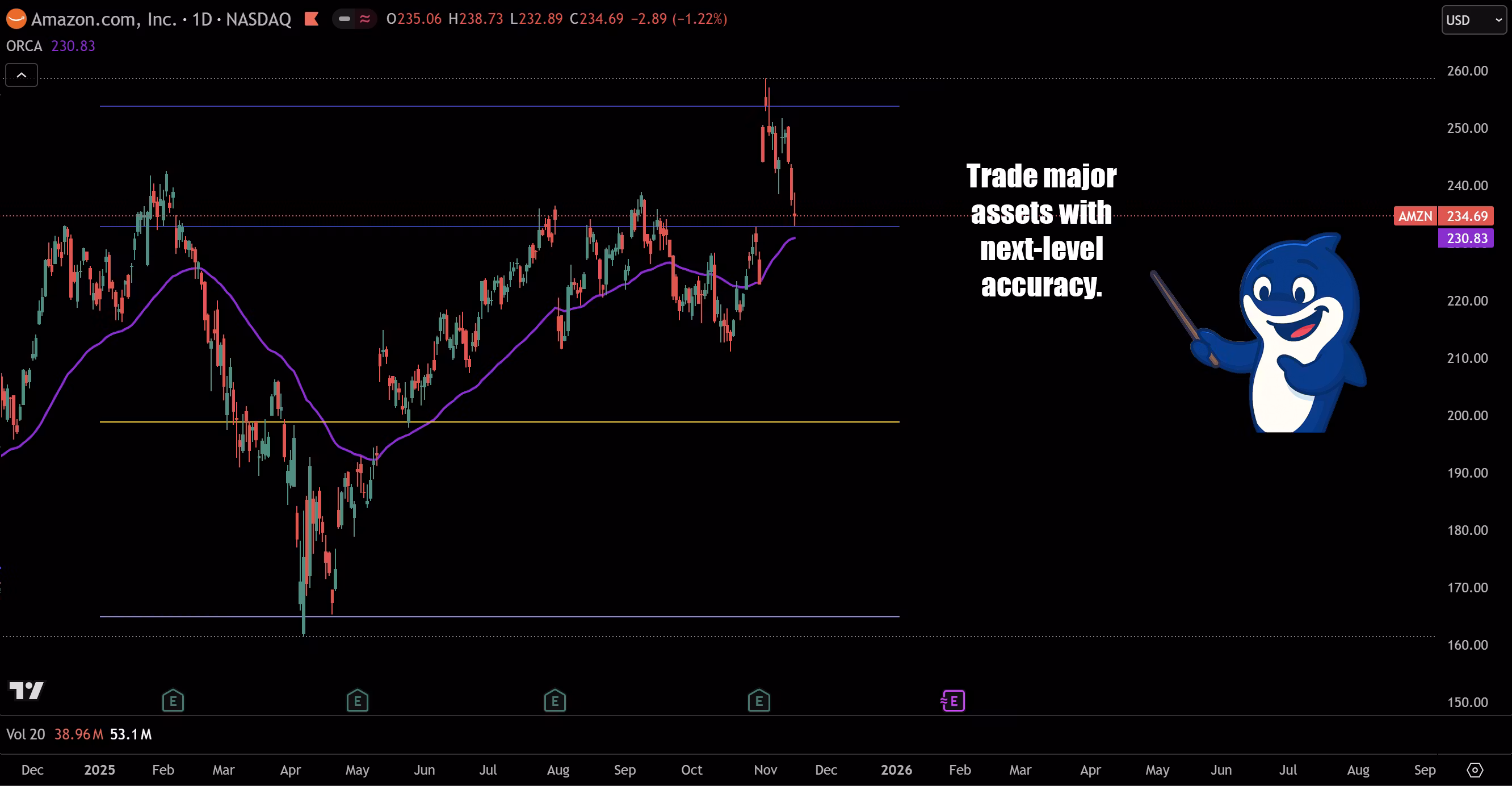
Task: Click the TradingView logo icon
Action: click(27, 690)
